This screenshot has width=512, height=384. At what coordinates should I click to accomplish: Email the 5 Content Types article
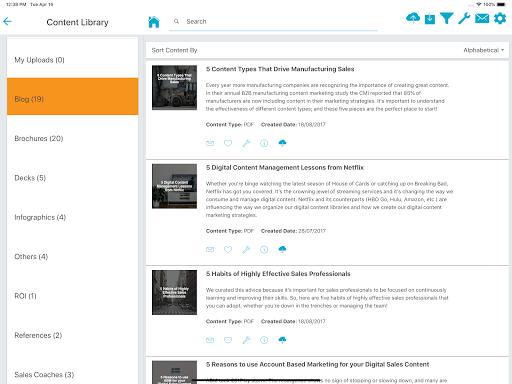pos(210,143)
